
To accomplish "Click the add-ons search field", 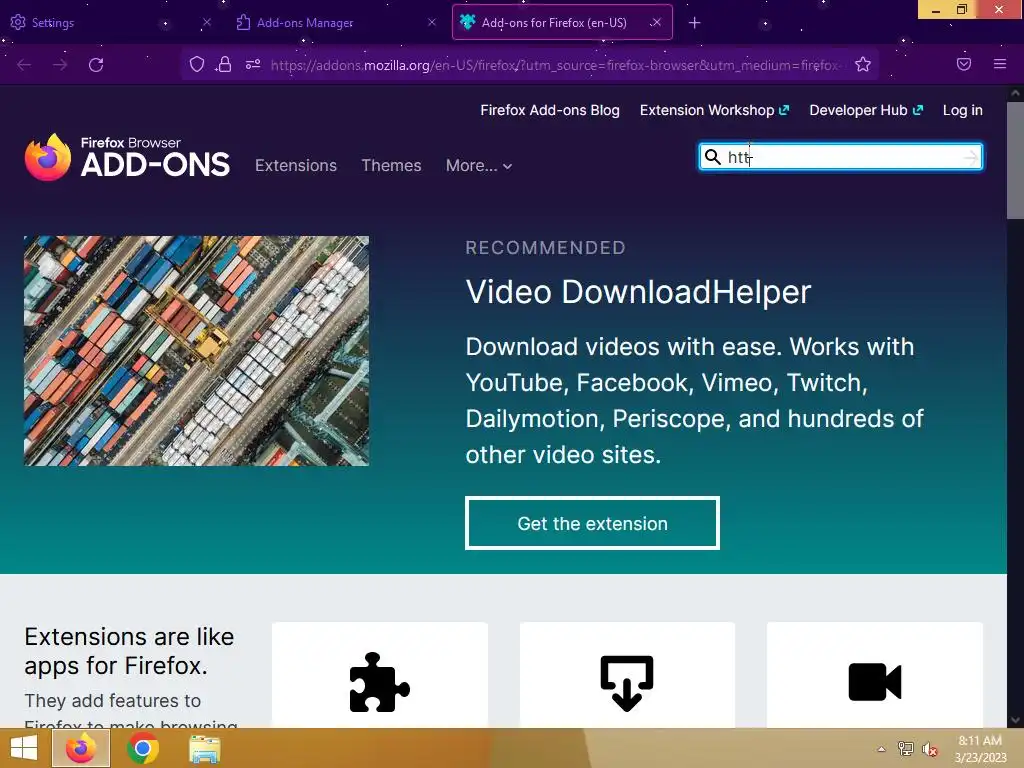I will tap(841, 157).
